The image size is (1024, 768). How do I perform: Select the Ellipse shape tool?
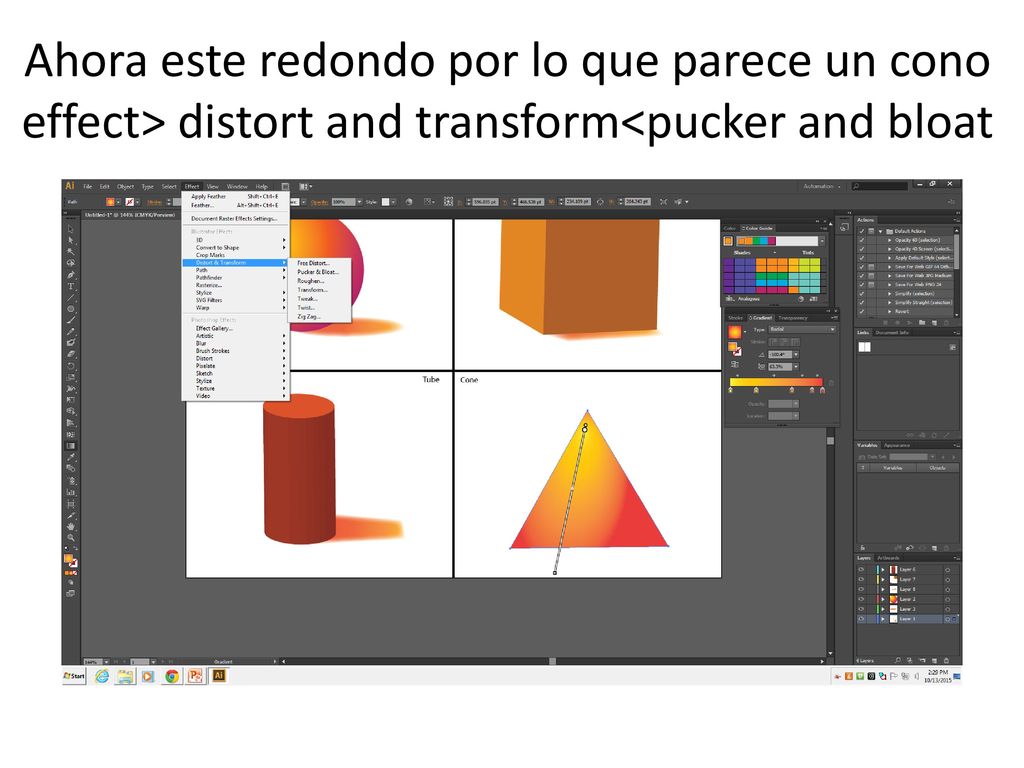click(x=71, y=309)
